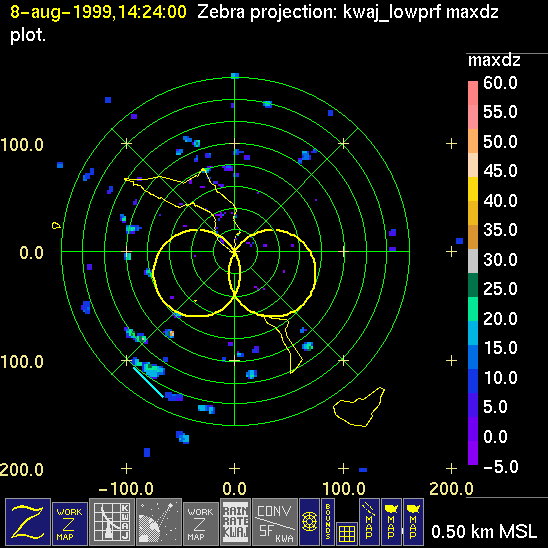Click the yellow 40.0 color bar segment
This screenshot has width=548, height=548.
click(473, 189)
